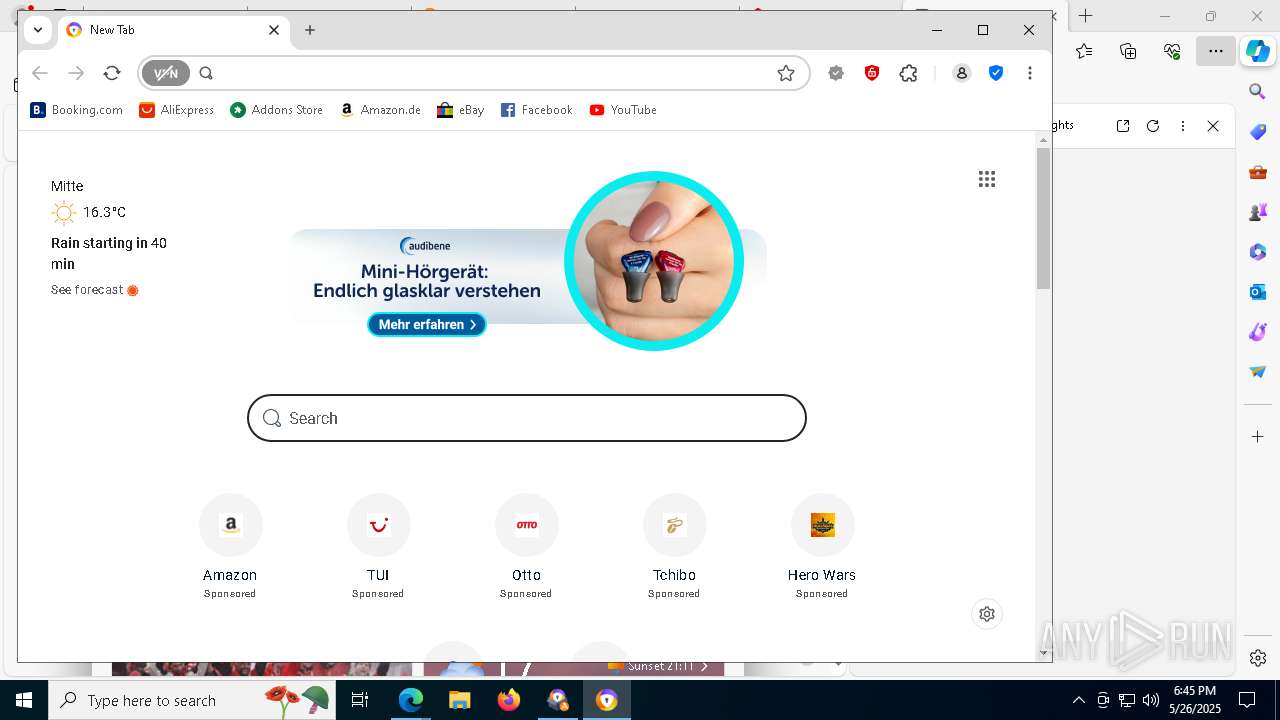Open Edge settings and more menu
This screenshot has width=1280, height=720.
click(1216, 51)
